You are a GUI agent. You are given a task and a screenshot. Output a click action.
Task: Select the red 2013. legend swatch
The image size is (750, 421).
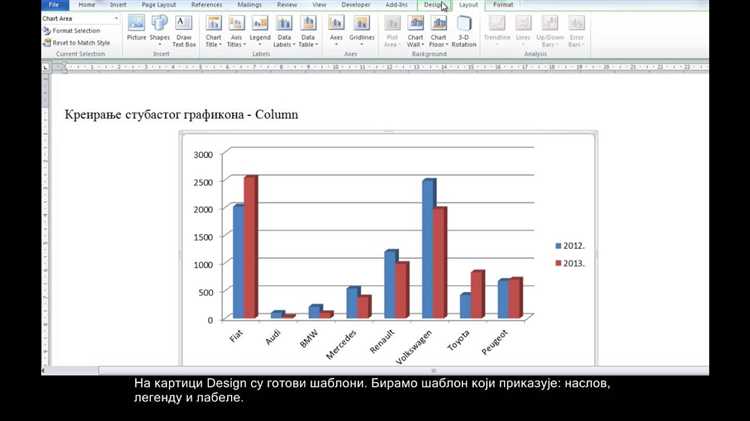(x=558, y=263)
